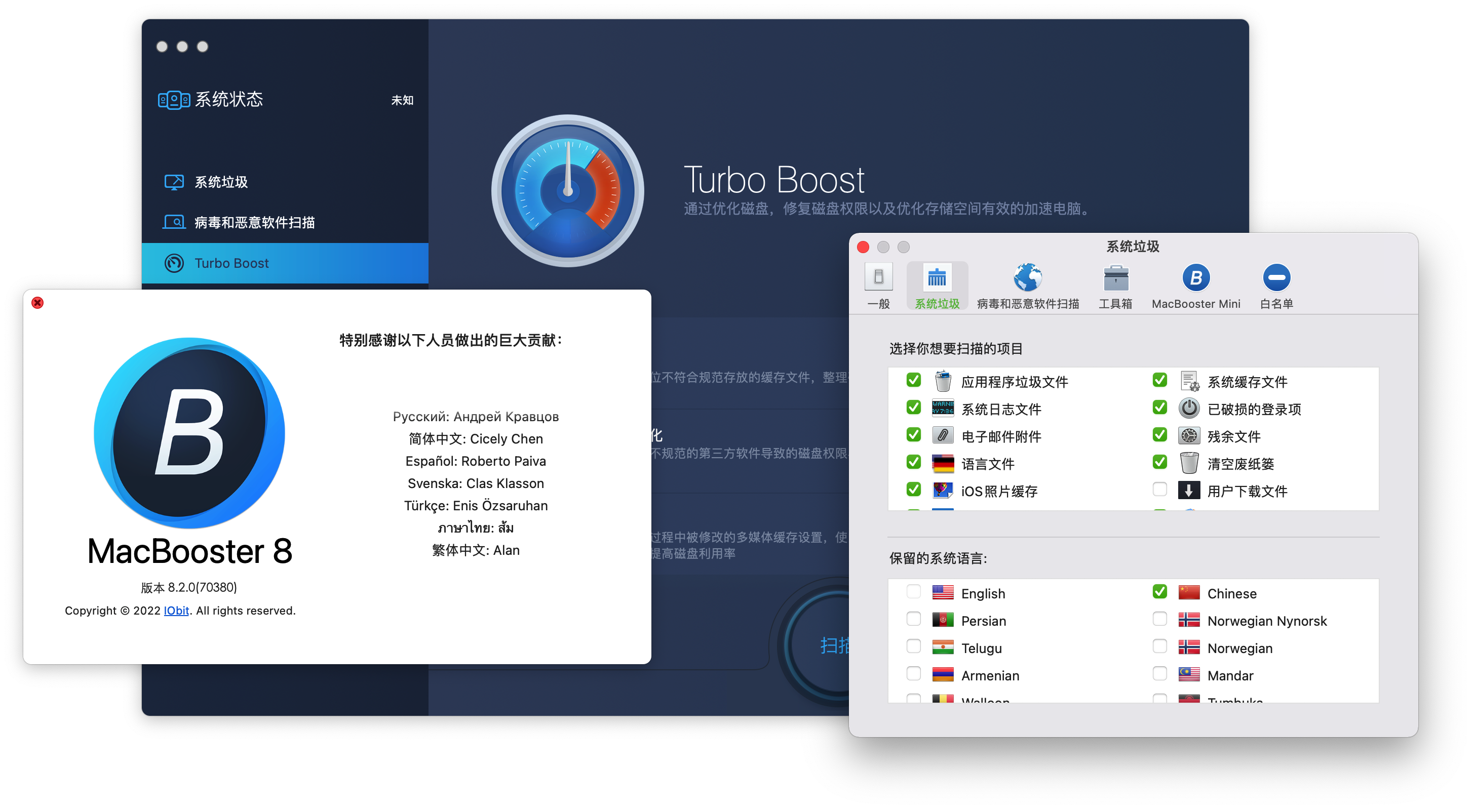Uncheck the Empty Trash (清空废纸篓) item

click(1159, 462)
